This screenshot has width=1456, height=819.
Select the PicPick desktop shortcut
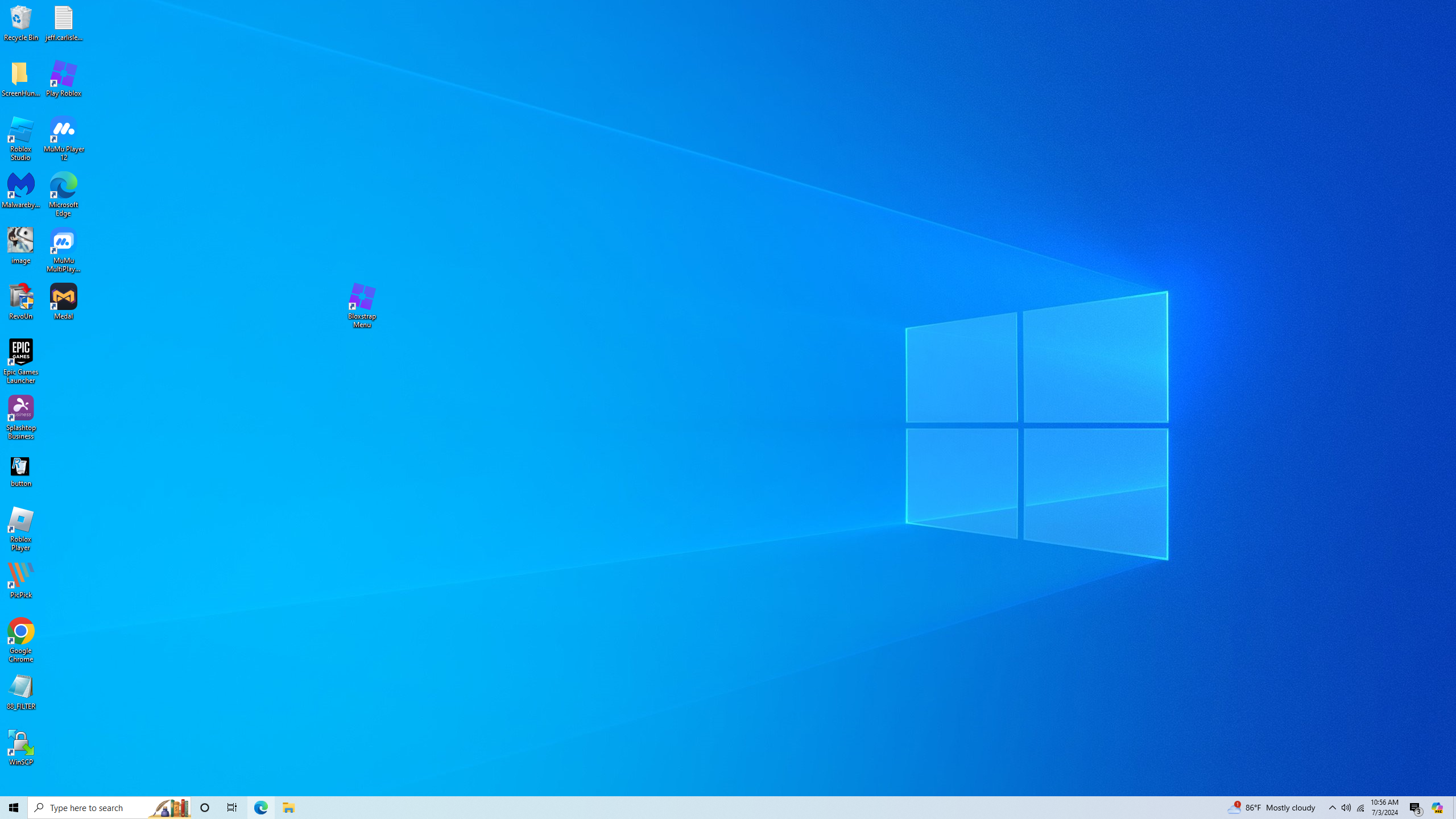point(21,580)
